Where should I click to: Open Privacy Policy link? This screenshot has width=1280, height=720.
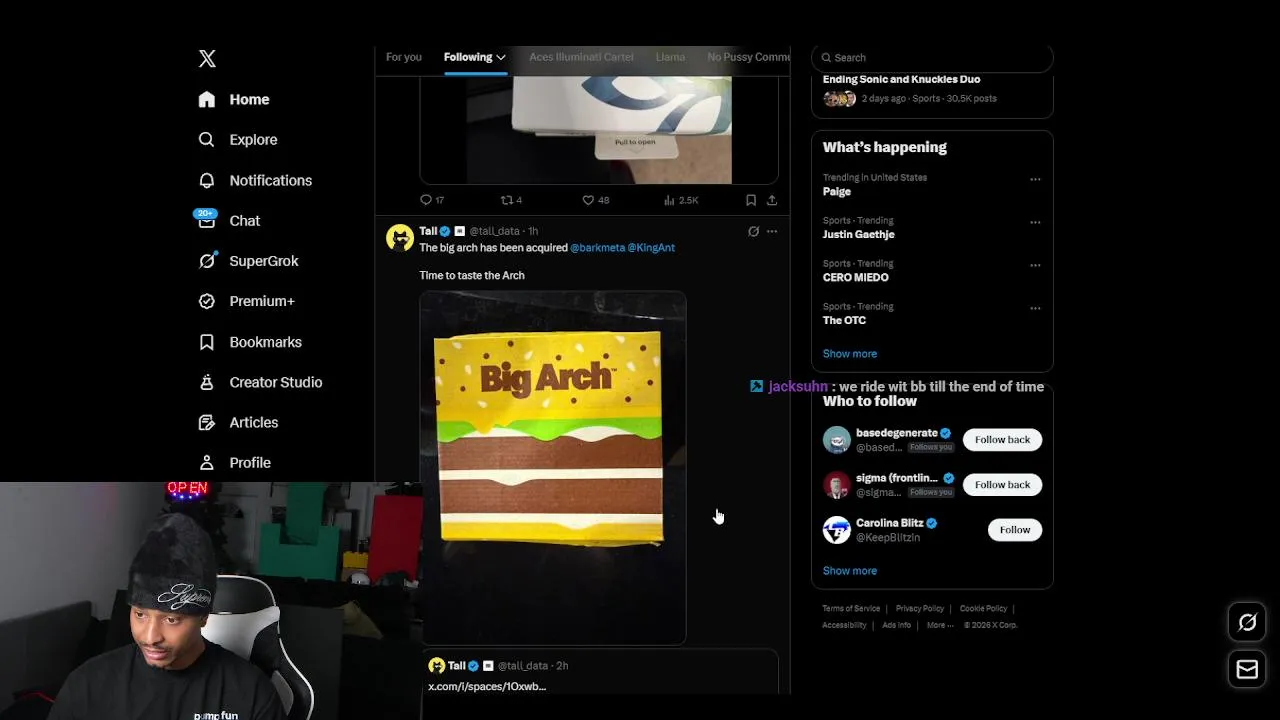(x=920, y=608)
